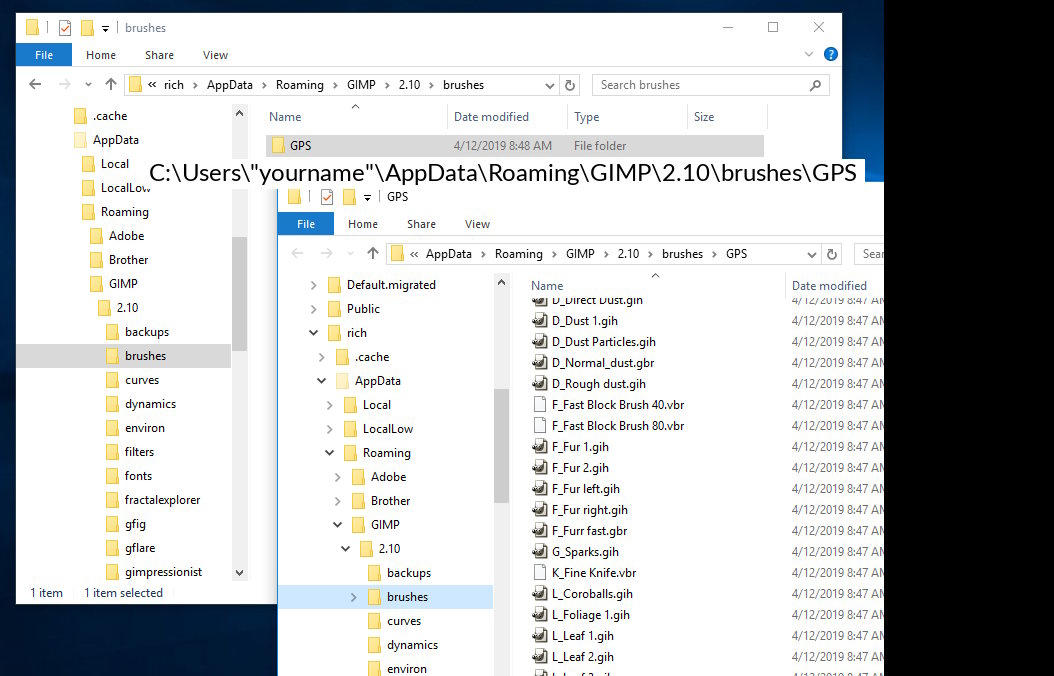The width and height of the screenshot is (1054, 676).
Task: Click Roaming breadcrumb in brushes address bar
Action: 300,85
